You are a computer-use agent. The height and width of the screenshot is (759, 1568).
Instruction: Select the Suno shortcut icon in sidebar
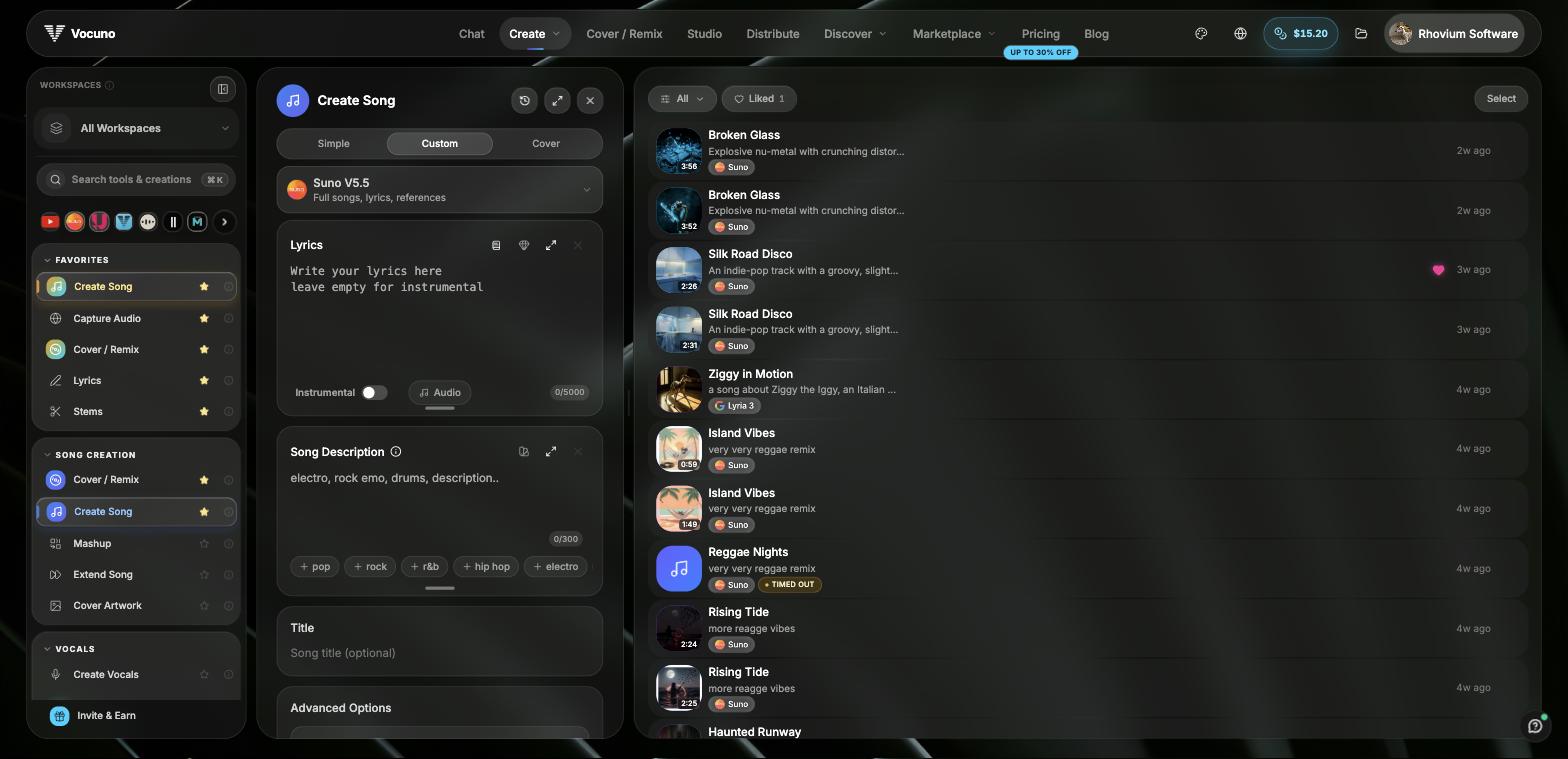pyautogui.click(x=74, y=222)
